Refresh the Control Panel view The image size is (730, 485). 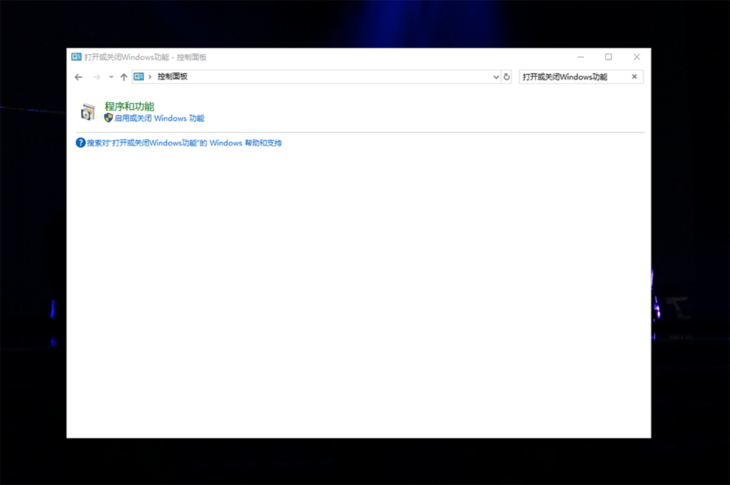[507, 77]
